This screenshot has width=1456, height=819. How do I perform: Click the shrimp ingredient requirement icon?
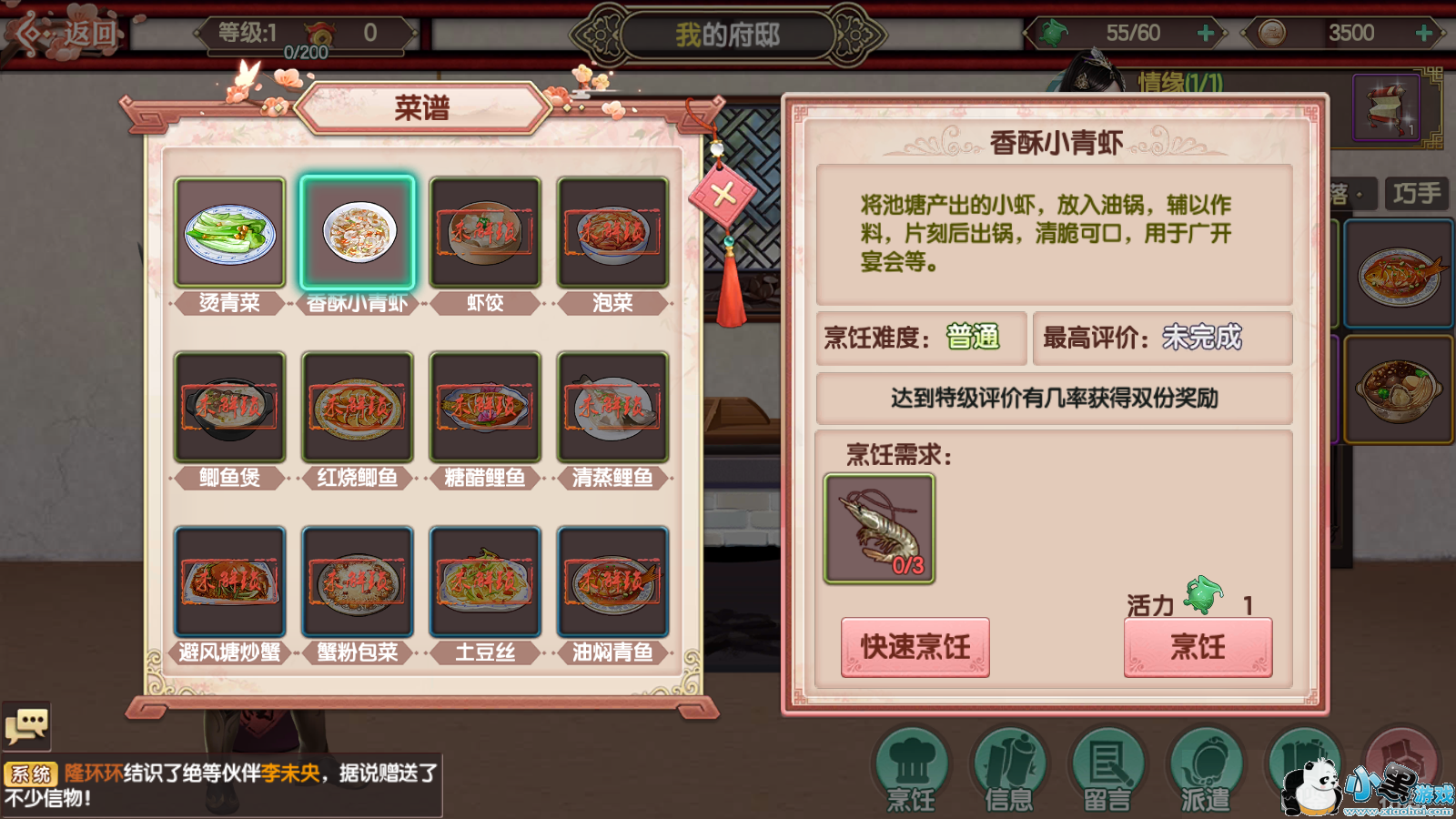(x=879, y=528)
